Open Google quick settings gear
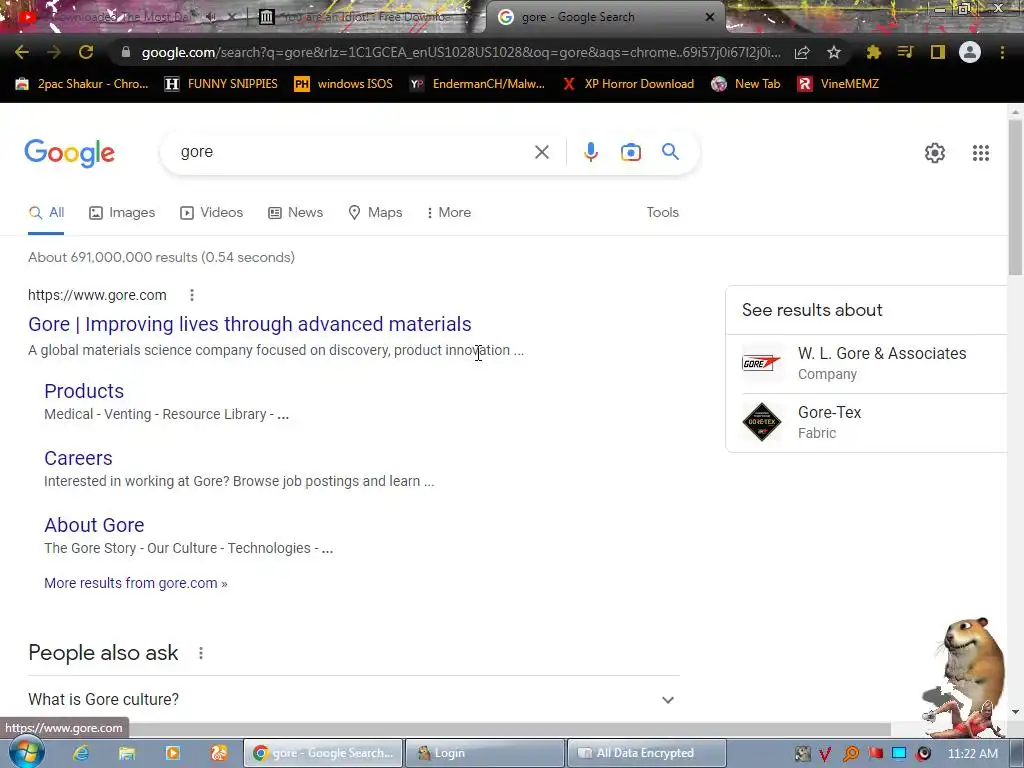1024x768 pixels. coord(935,153)
